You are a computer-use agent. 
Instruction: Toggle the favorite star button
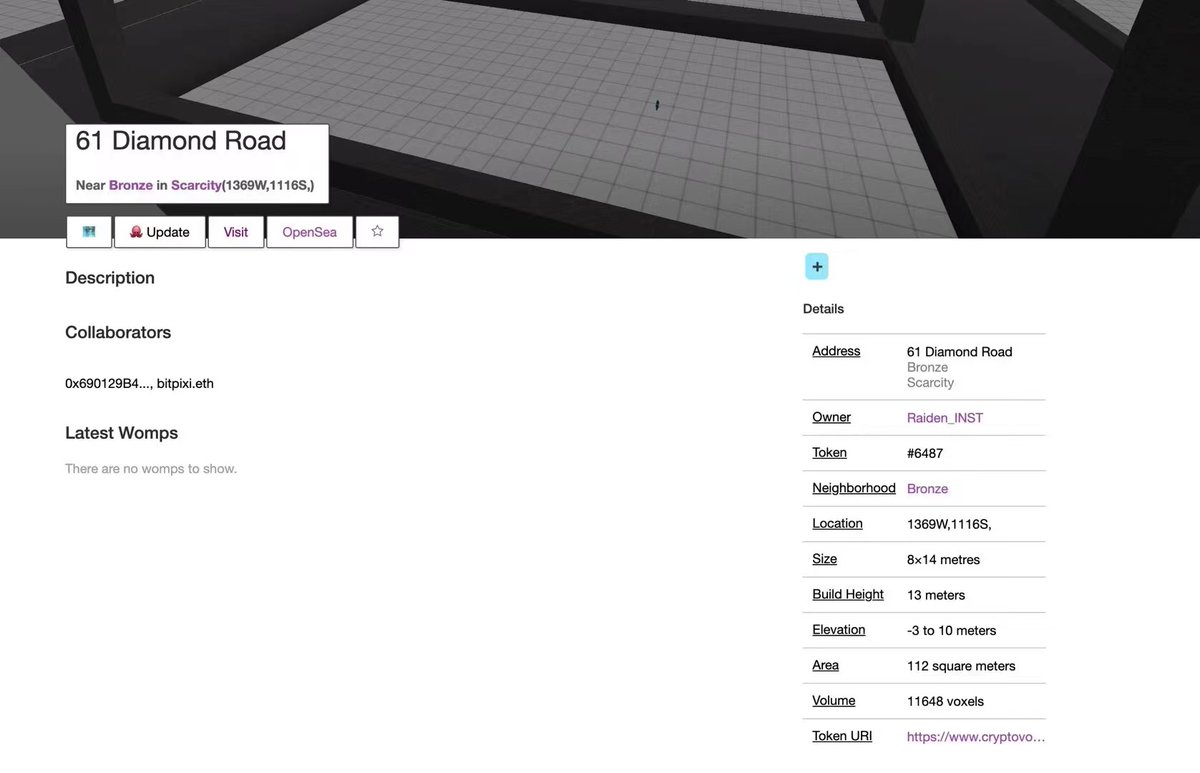[377, 232]
